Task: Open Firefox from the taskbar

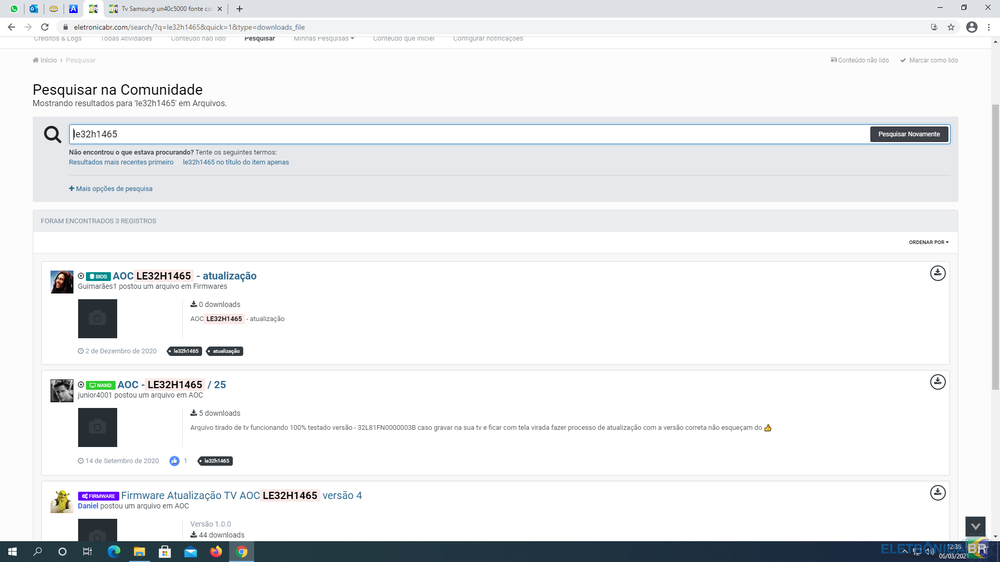Action: [216, 551]
